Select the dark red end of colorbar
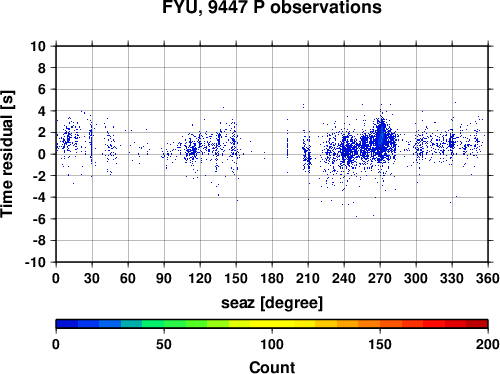This screenshot has width=500, height=374. point(477,324)
